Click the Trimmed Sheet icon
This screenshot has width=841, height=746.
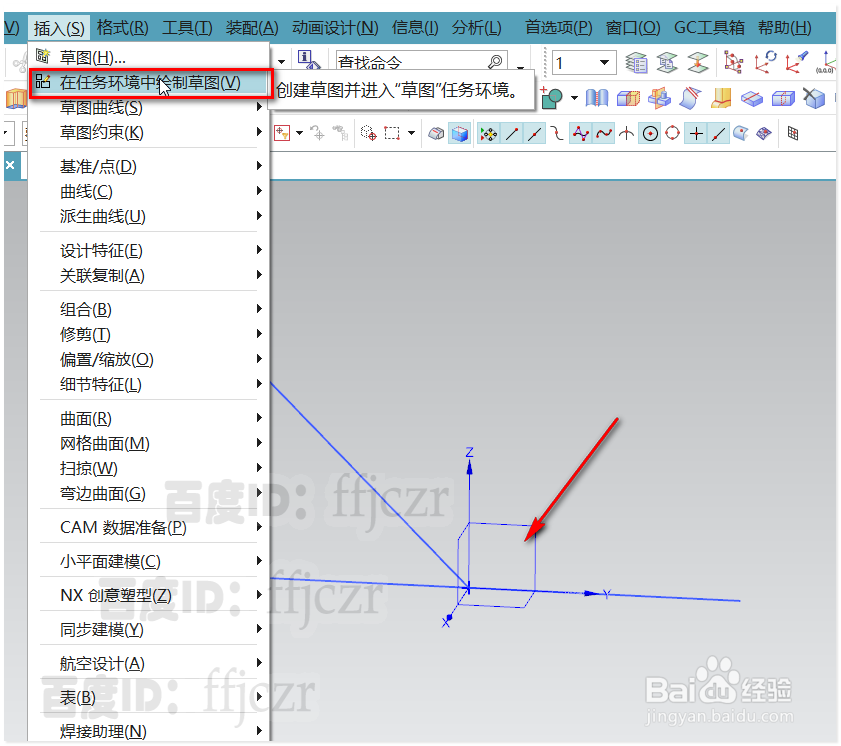pyautogui.click(x=690, y=98)
